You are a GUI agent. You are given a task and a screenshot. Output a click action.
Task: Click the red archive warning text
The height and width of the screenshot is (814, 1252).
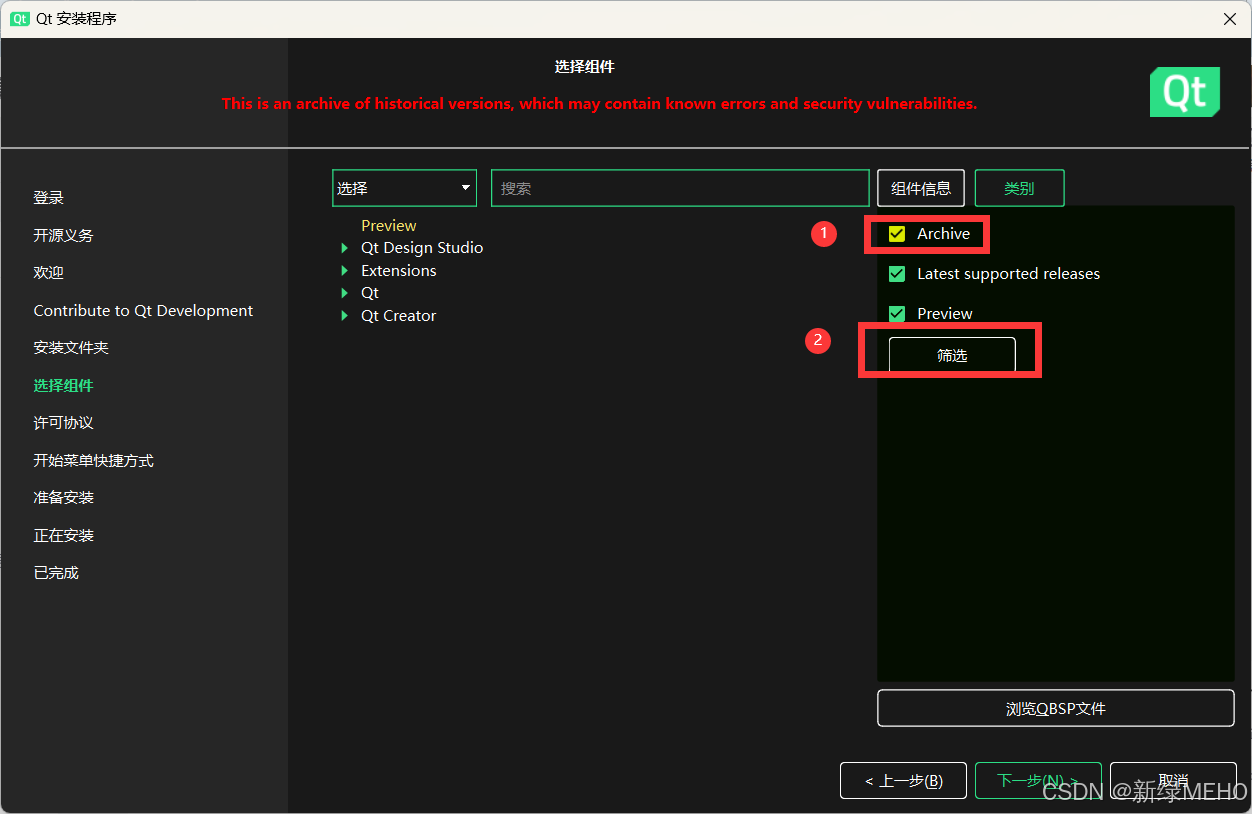click(599, 104)
